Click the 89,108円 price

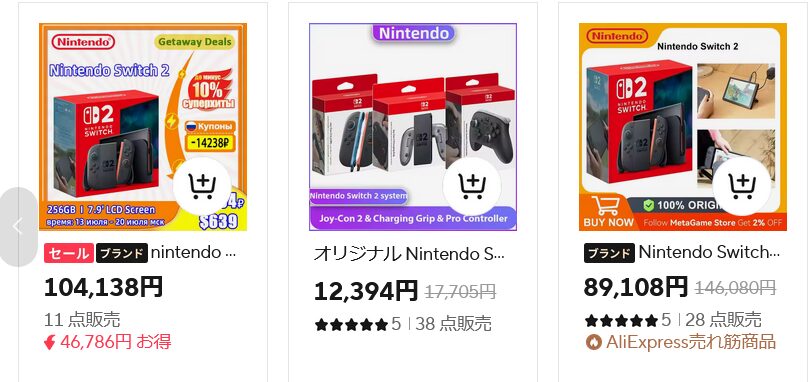click(636, 286)
